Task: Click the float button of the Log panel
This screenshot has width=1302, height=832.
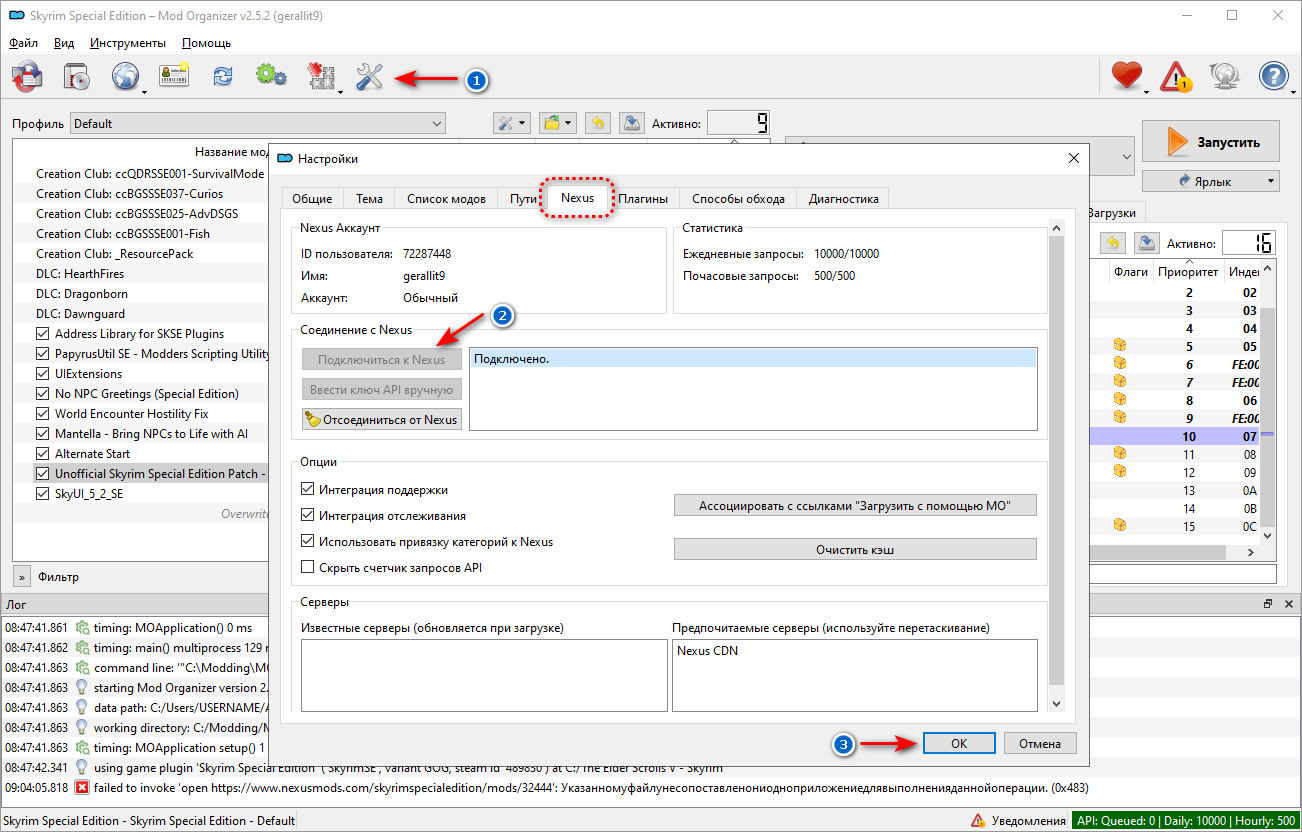Action: click(1268, 604)
